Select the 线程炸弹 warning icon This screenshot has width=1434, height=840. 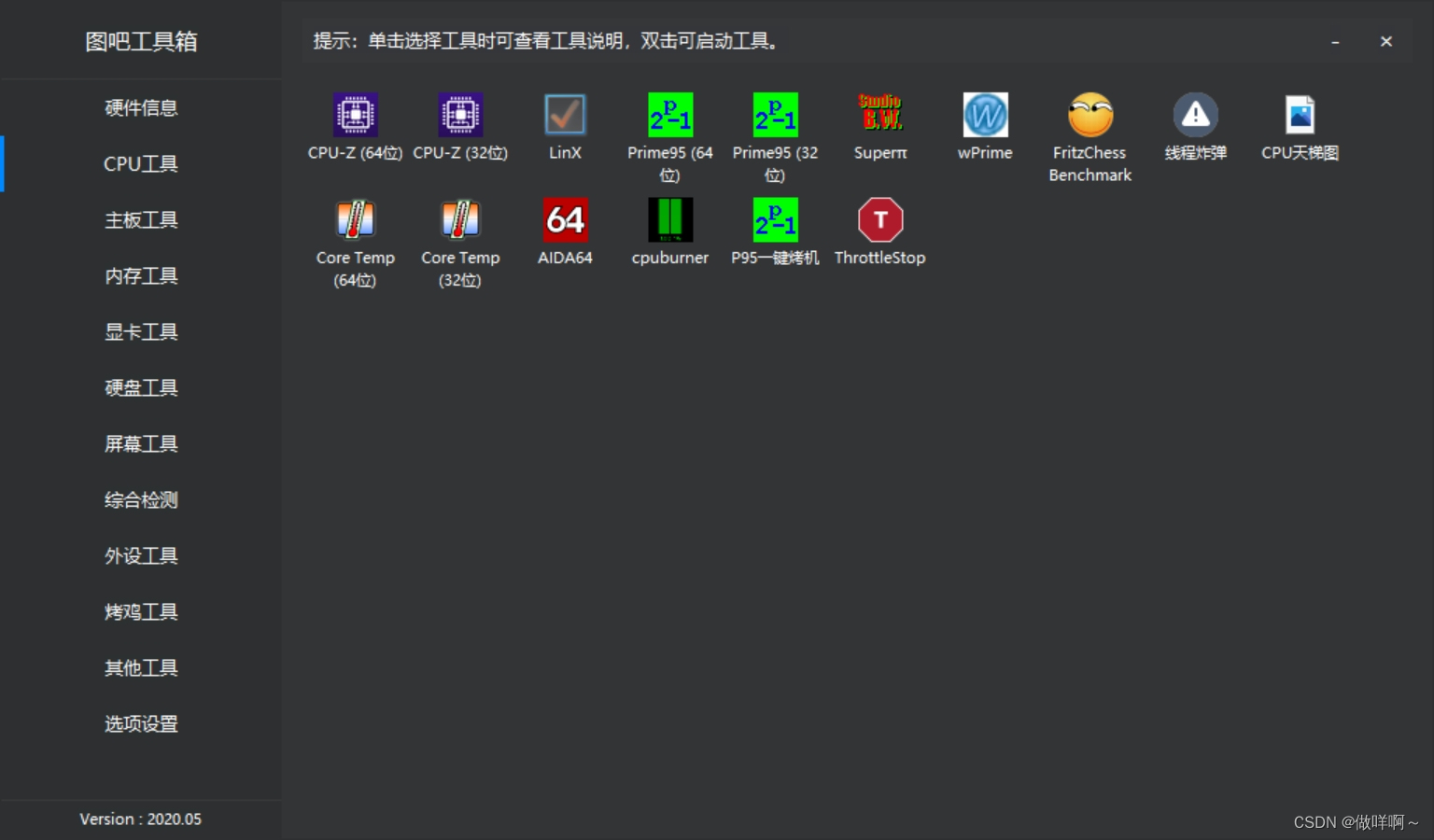1195,115
